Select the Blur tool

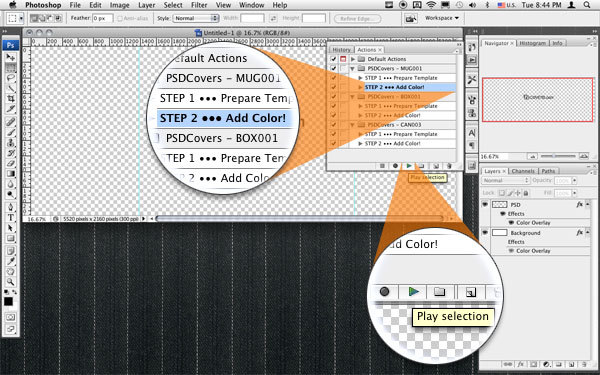[10, 184]
